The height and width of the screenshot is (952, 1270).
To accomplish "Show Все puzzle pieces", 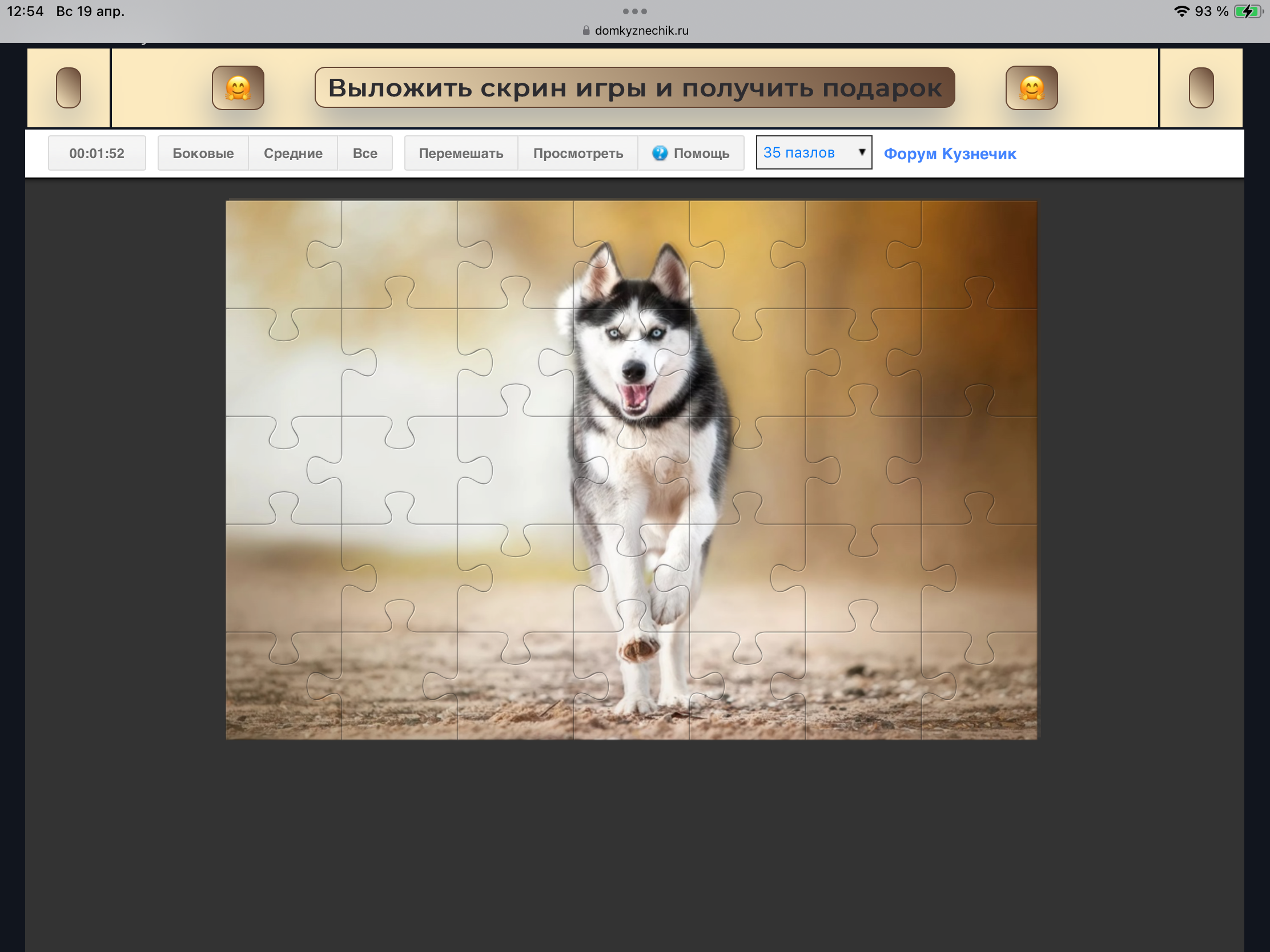I will tap(364, 153).
